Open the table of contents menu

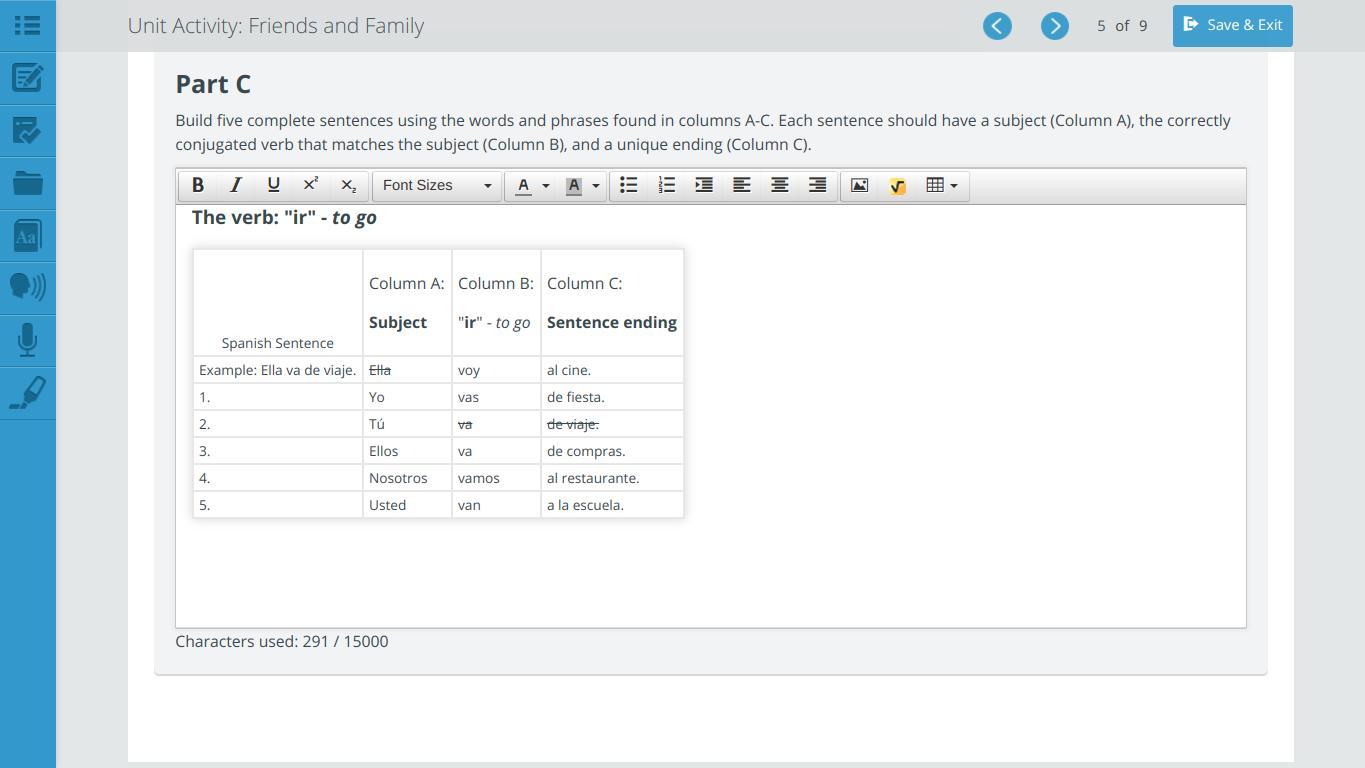tap(27, 25)
